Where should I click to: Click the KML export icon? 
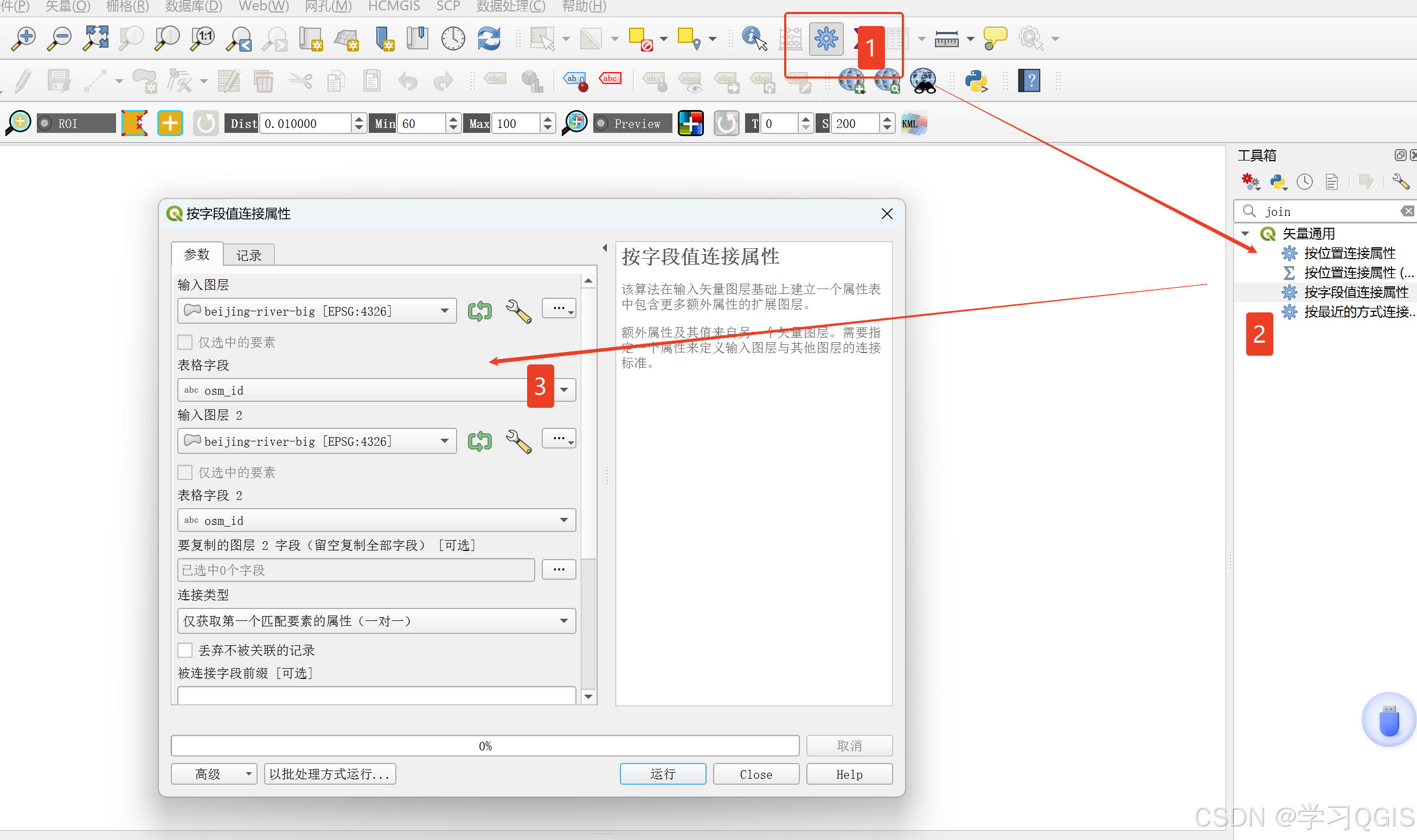click(x=913, y=124)
